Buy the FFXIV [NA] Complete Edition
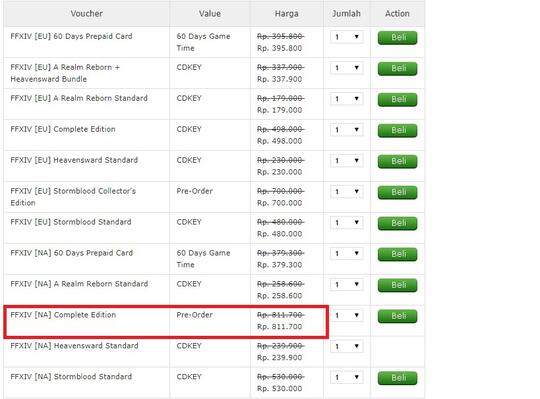 tap(397, 316)
